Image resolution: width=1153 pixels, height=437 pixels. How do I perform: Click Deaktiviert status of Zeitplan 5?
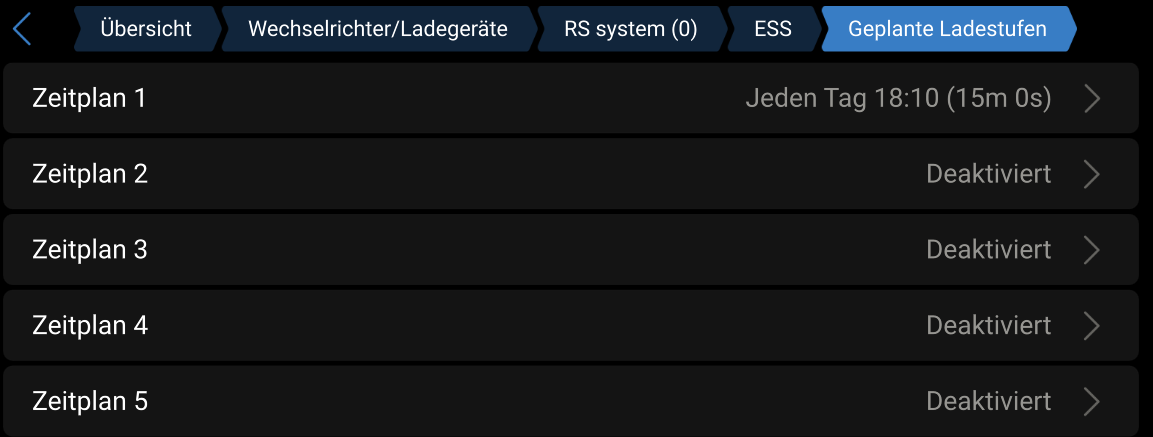[988, 402]
